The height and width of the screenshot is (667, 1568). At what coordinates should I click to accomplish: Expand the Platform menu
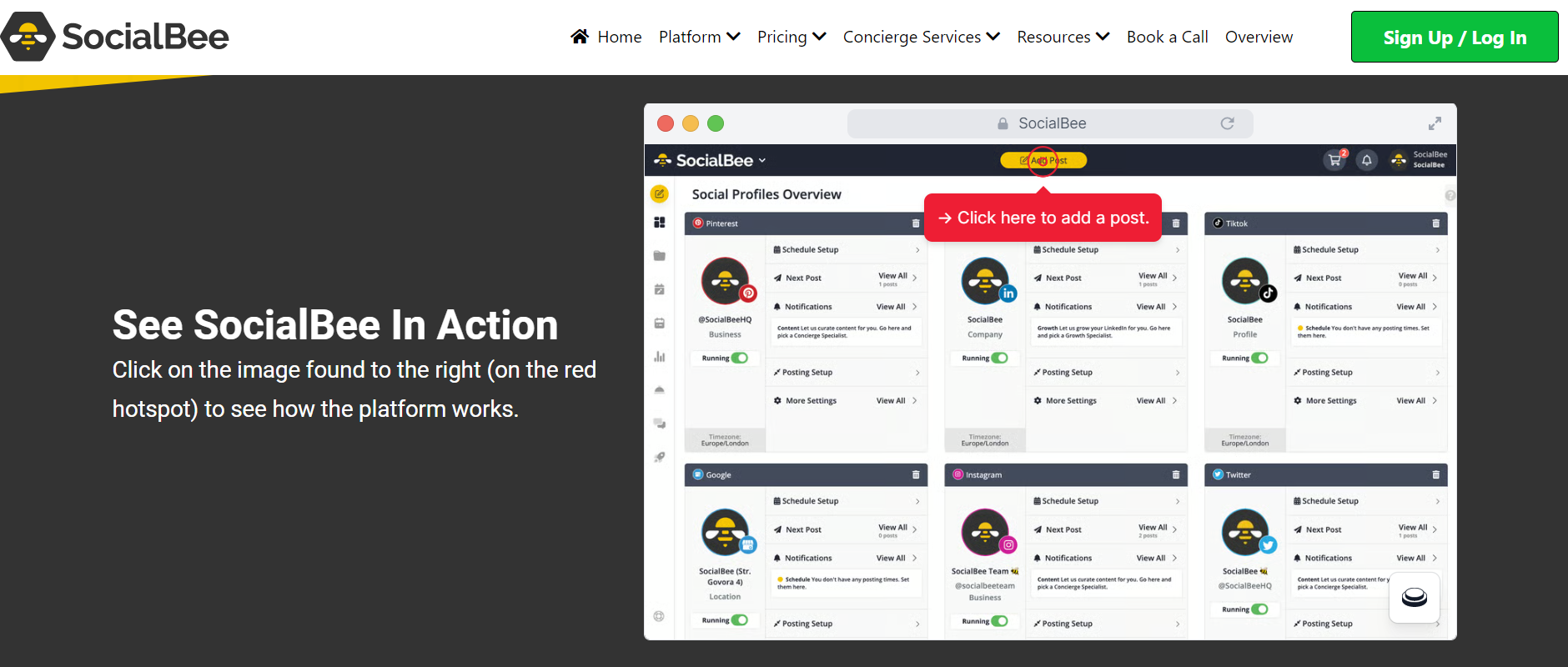699,37
